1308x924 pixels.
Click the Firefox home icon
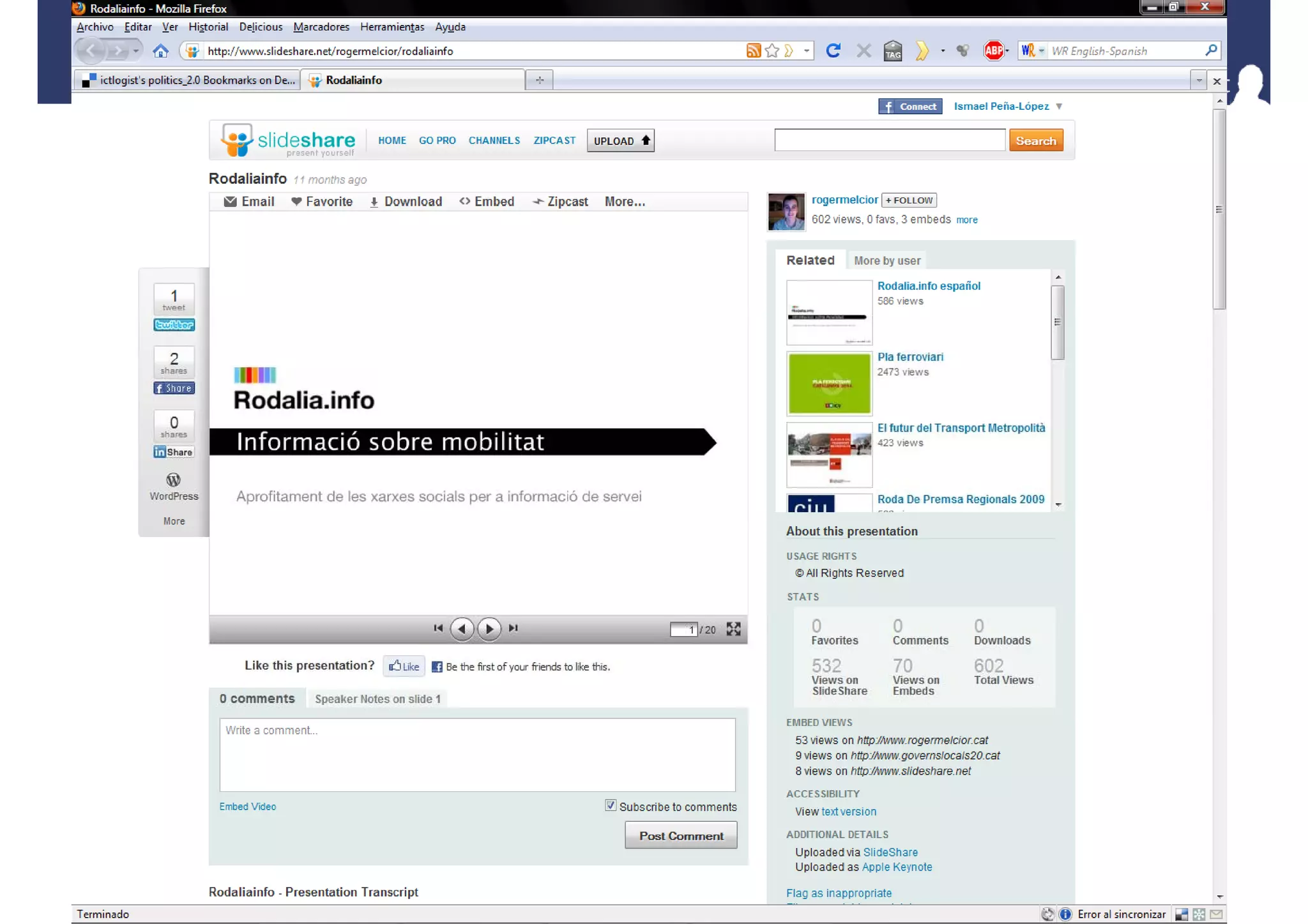(x=160, y=51)
